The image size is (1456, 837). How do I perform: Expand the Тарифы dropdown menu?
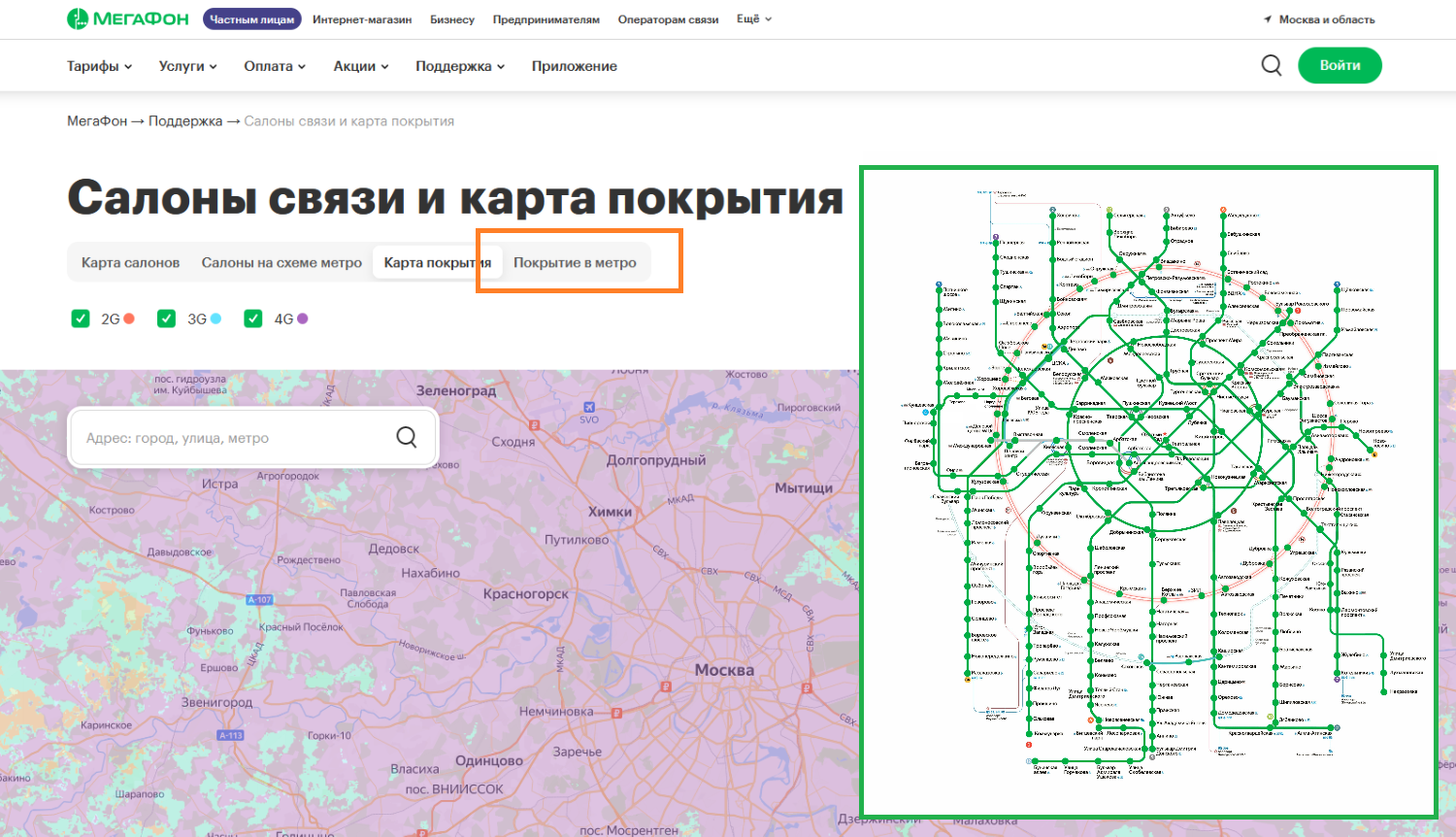pos(99,66)
